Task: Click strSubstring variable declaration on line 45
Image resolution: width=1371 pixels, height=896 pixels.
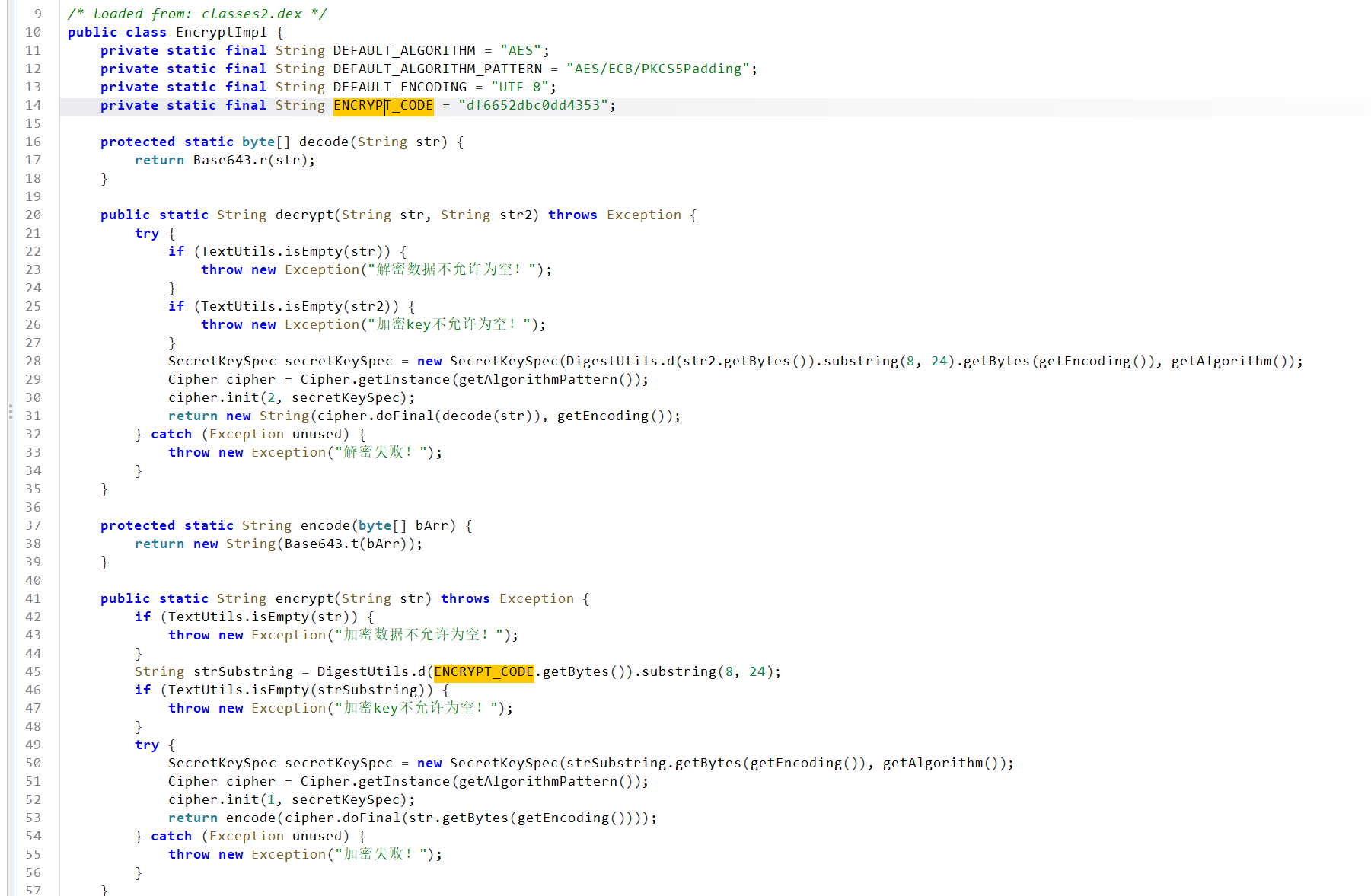Action: pos(243,672)
